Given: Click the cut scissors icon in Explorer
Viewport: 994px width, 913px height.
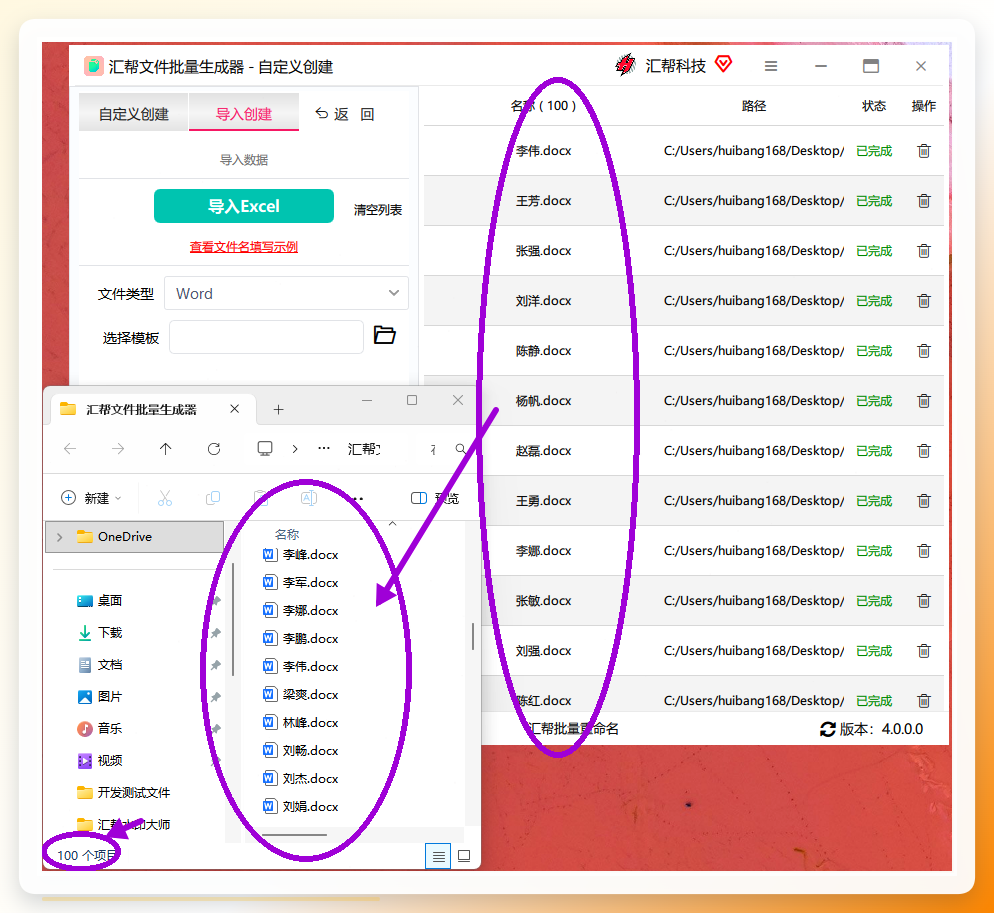Looking at the screenshot, I should [x=165, y=498].
